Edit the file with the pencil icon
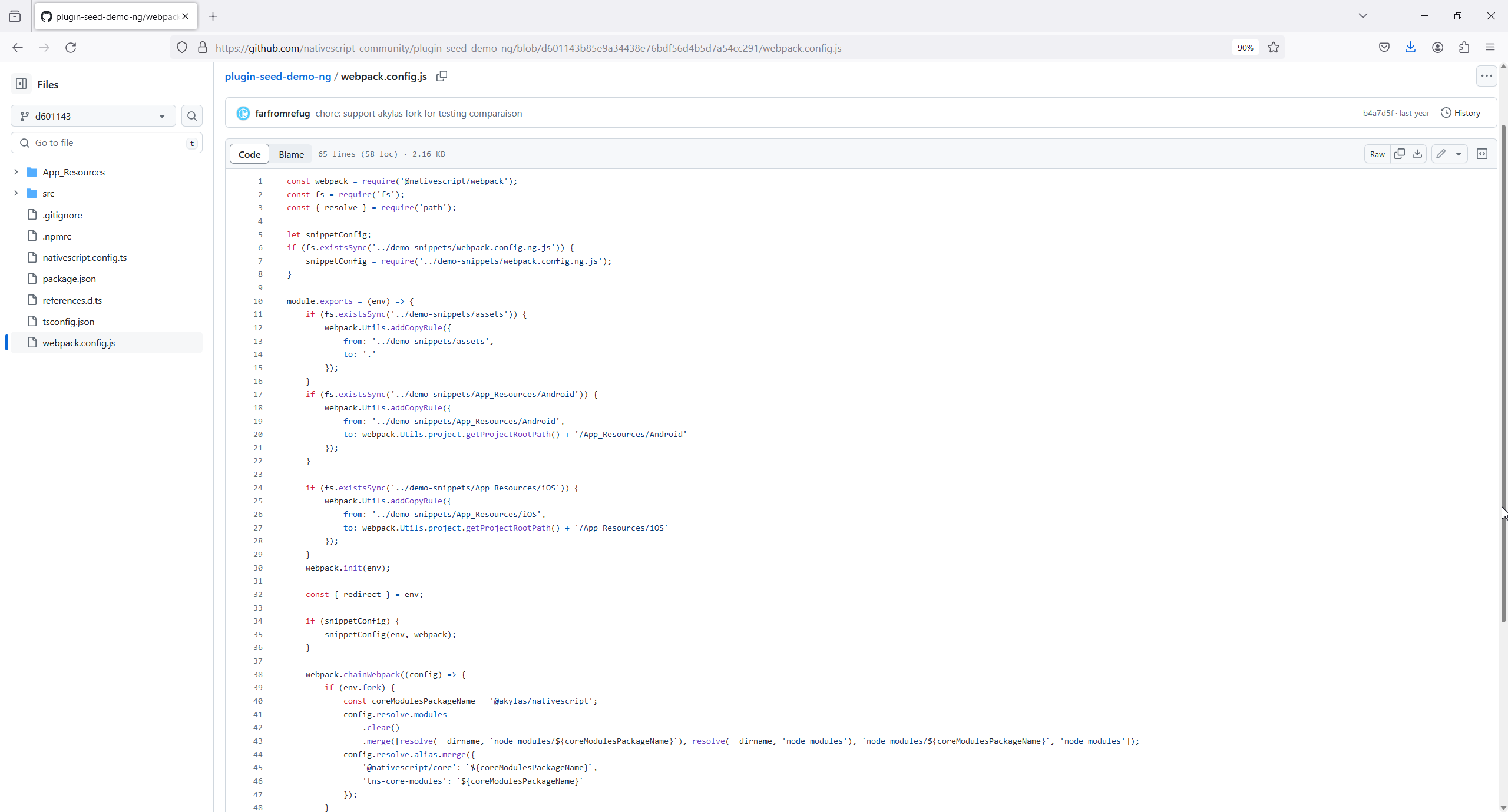 click(1440, 154)
